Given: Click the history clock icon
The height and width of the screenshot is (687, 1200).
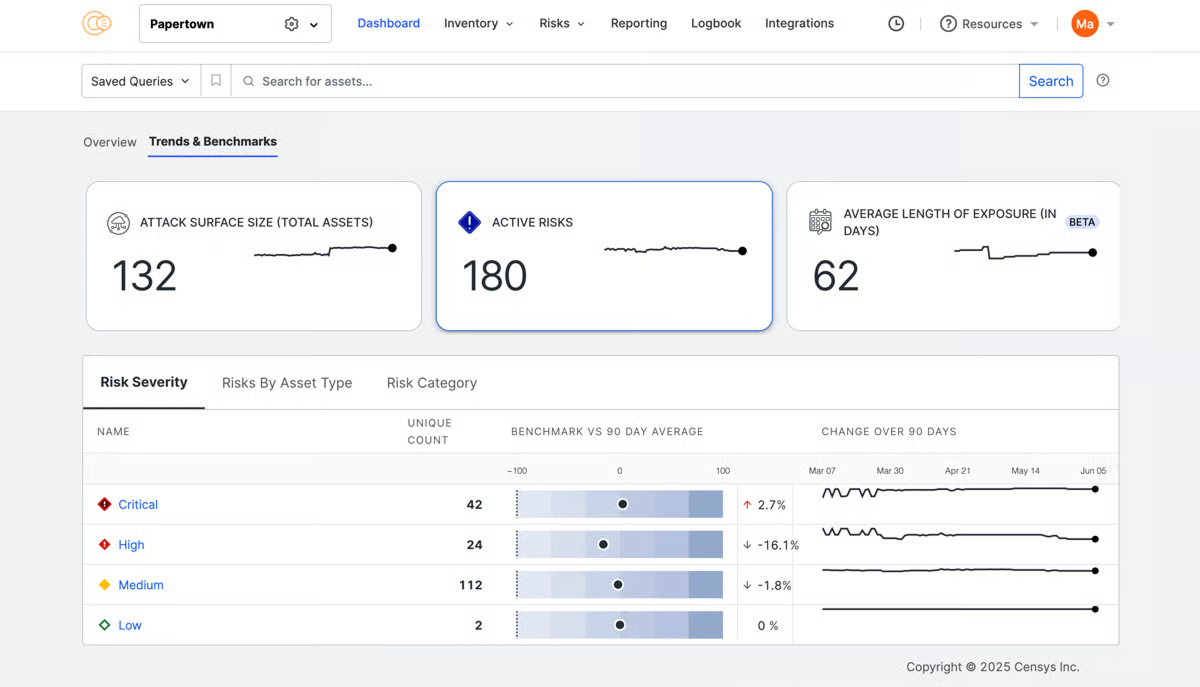Looking at the screenshot, I should click(x=896, y=24).
